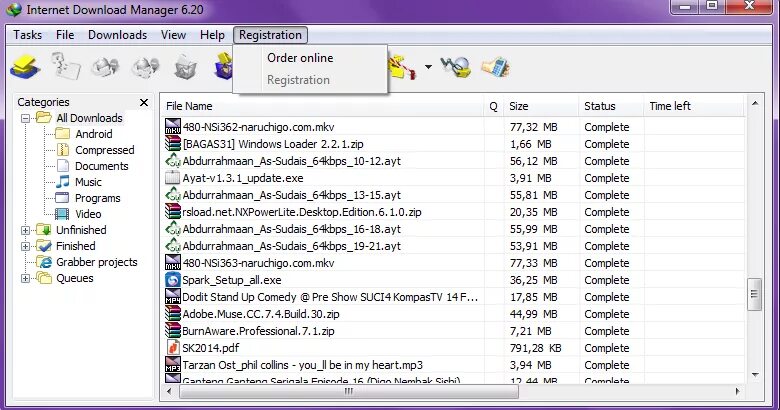Click the 791,28 KB size cell
The height and width of the screenshot is (410, 780).
(x=535, y=348)
